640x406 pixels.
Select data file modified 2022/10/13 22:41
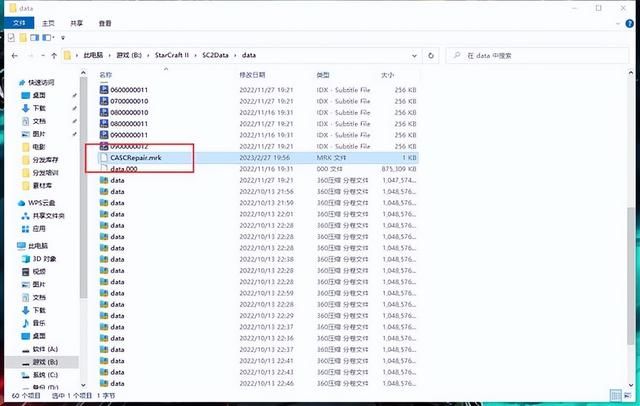pyautogui.click(x=258, y=361)
